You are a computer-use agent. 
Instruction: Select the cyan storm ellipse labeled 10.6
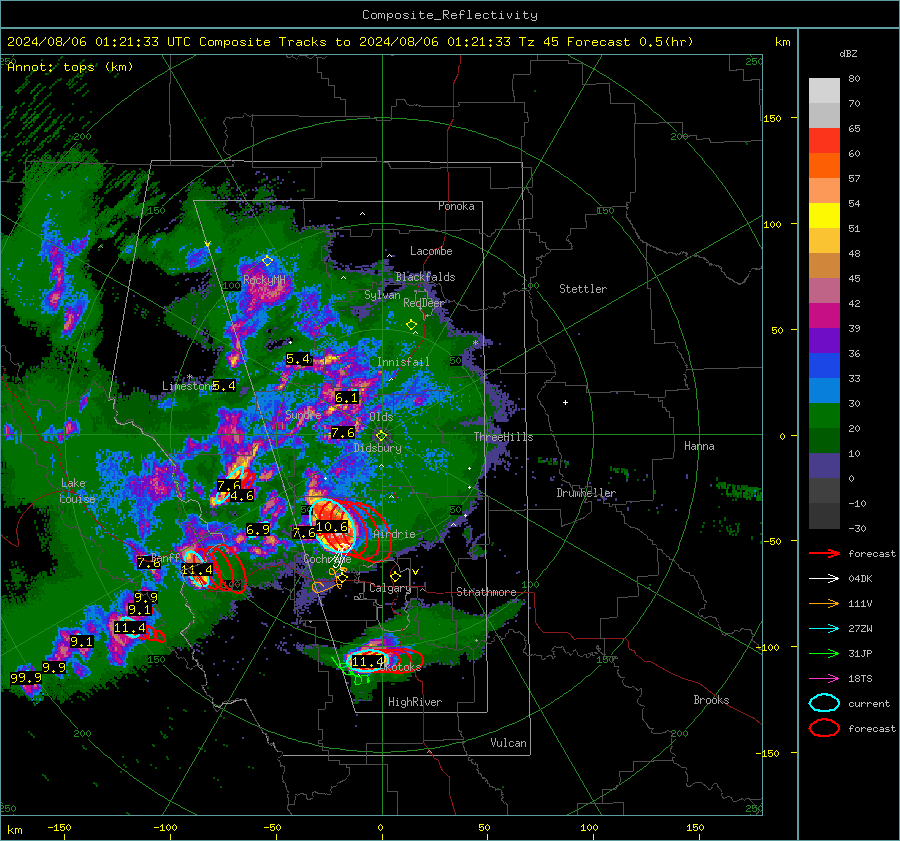[333, 526]
